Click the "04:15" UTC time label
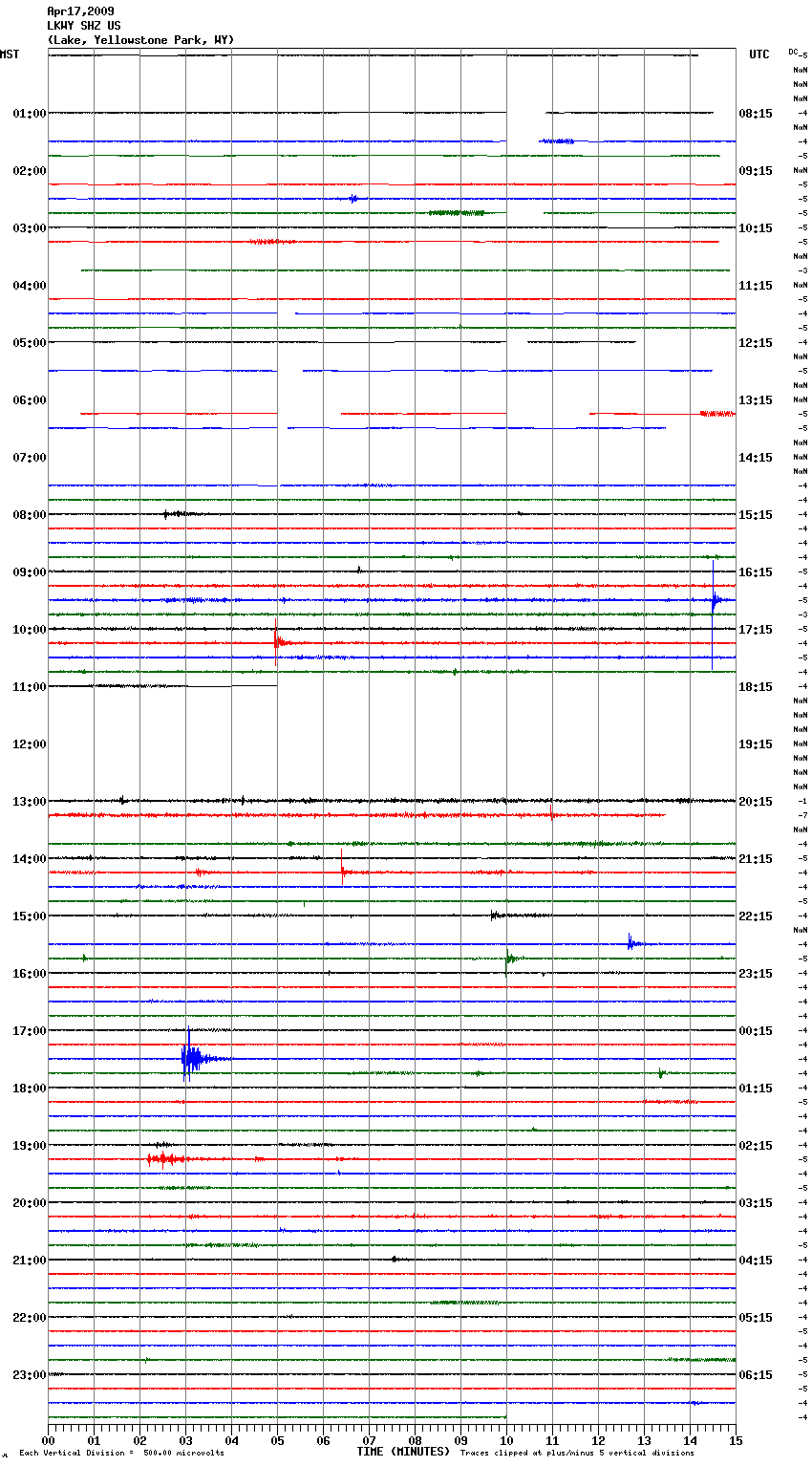812x1466 pixels. coord(756,1261)
